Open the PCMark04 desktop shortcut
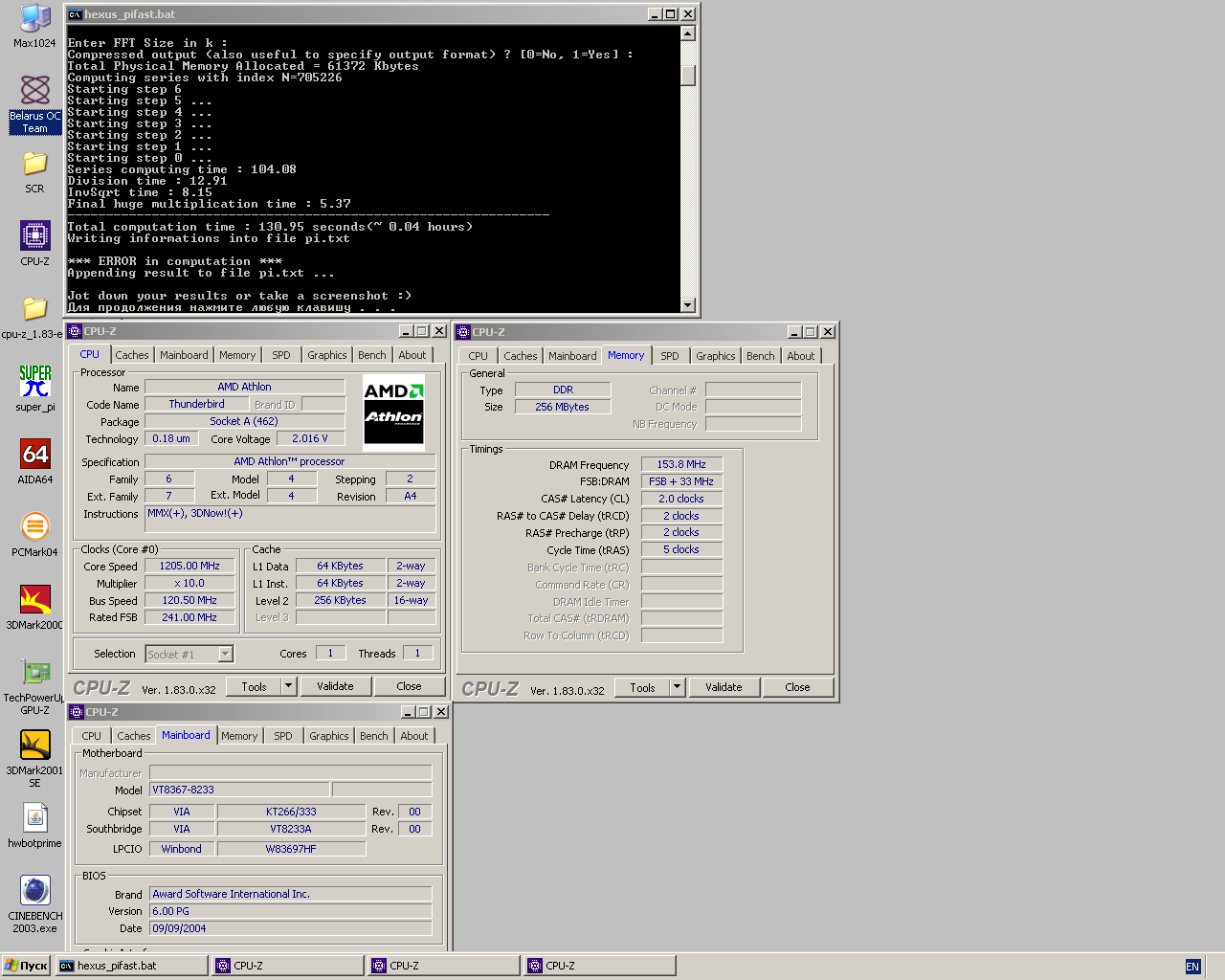1225x980 pixels. (x=35, y=534)
